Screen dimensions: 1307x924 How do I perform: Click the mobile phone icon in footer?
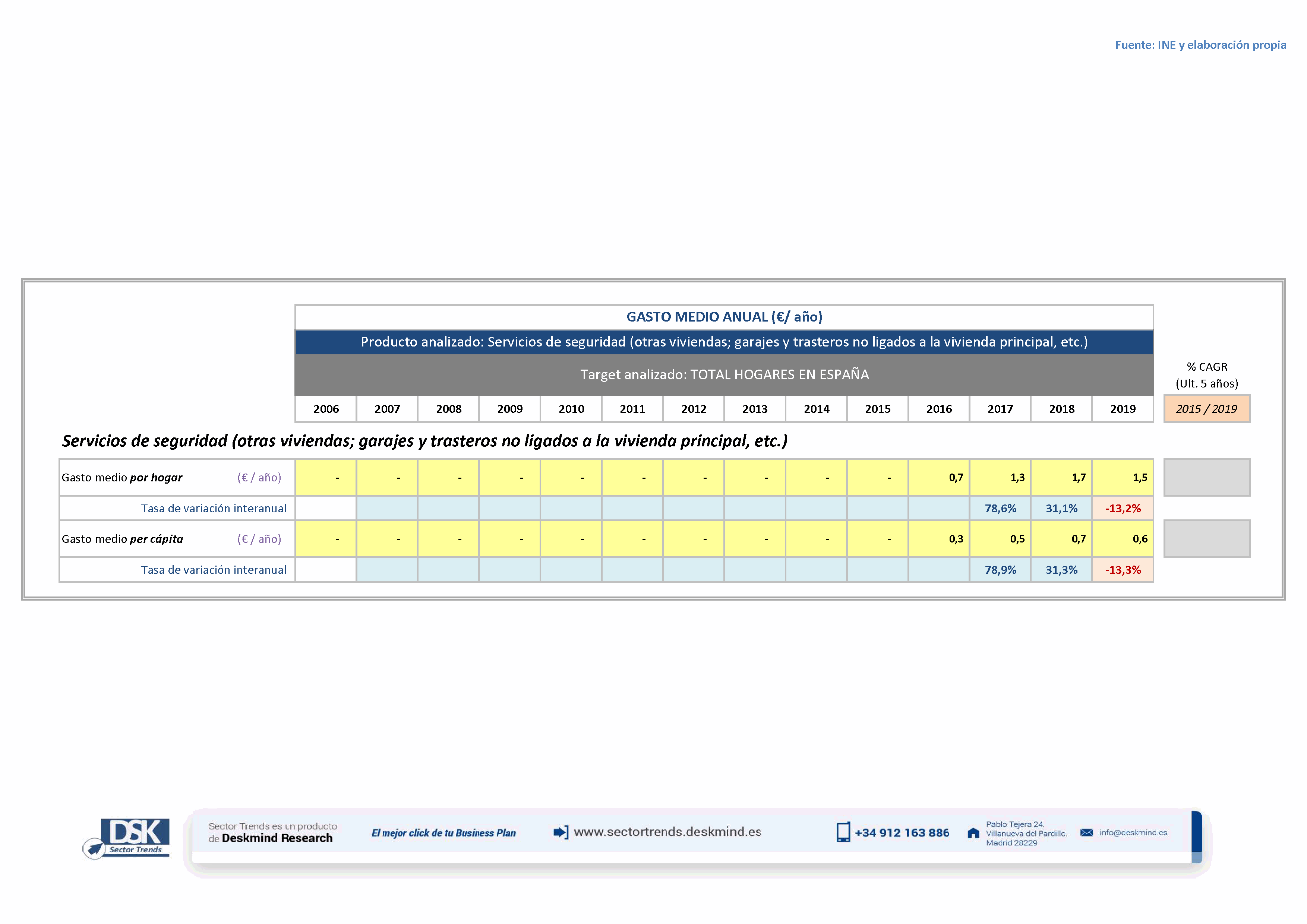(x=843, y=832)
